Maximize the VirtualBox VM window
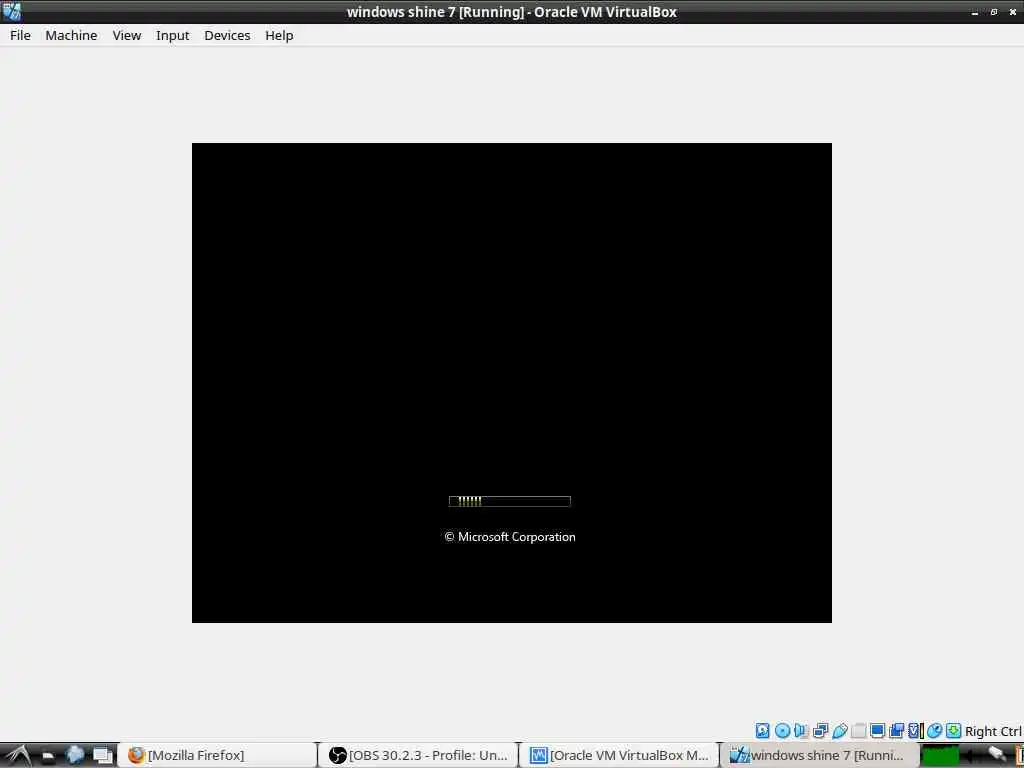Viewport: 1024px width, 768px height. 994,12
